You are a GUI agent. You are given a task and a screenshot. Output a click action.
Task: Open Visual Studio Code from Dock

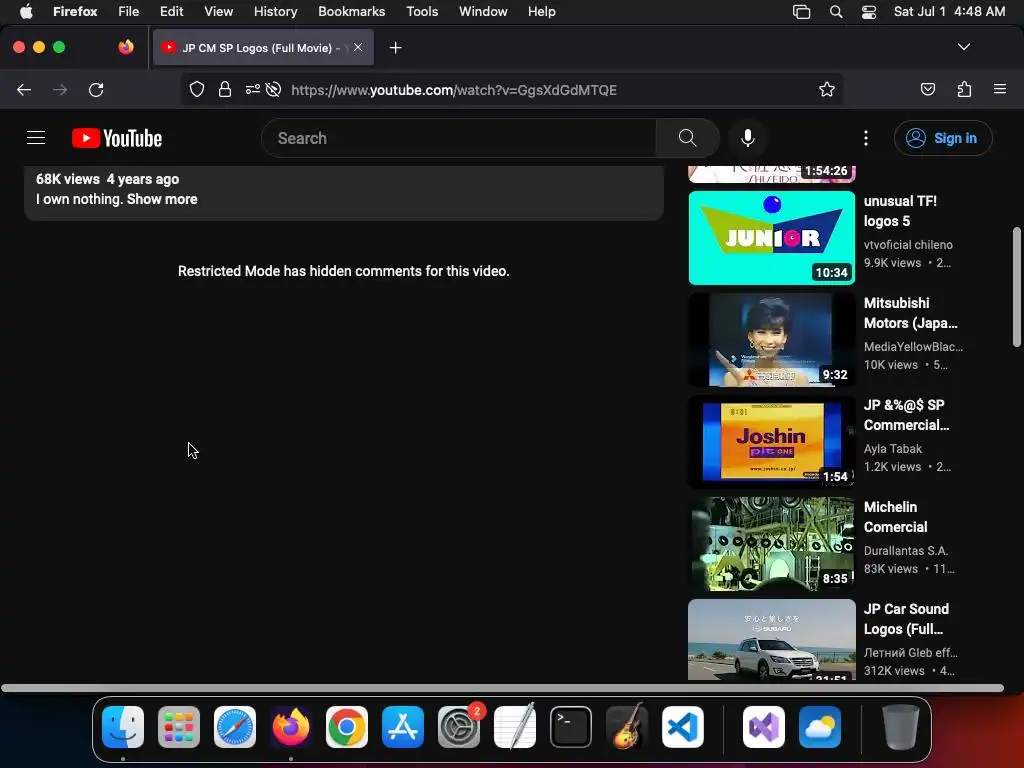(682, 727)
